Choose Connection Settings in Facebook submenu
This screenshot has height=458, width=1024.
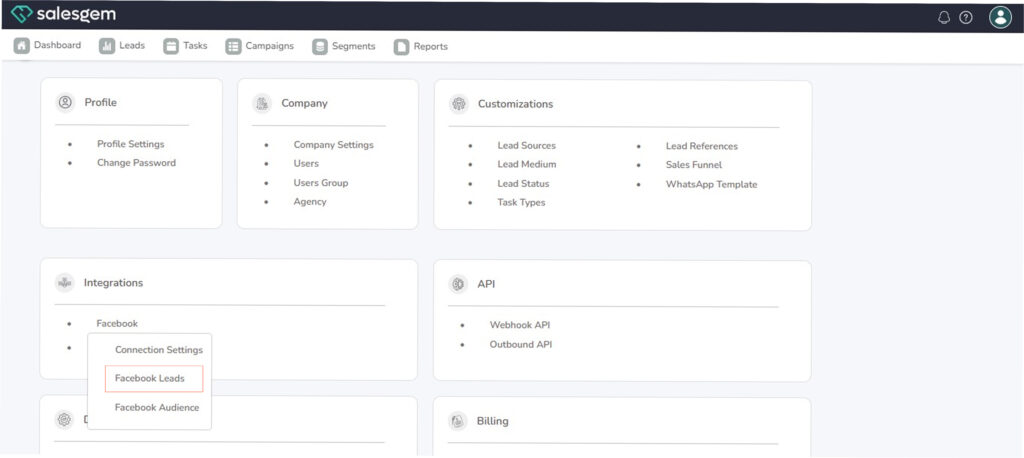(x=158, y=350)
